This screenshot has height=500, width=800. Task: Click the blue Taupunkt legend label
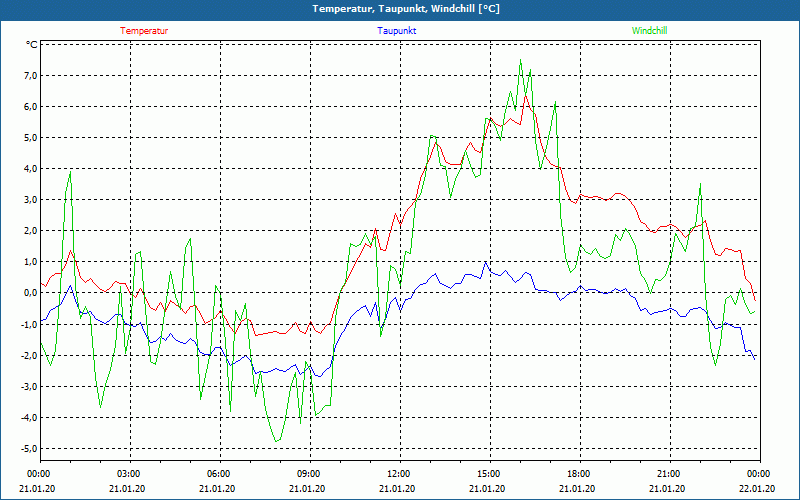[397, 31]
